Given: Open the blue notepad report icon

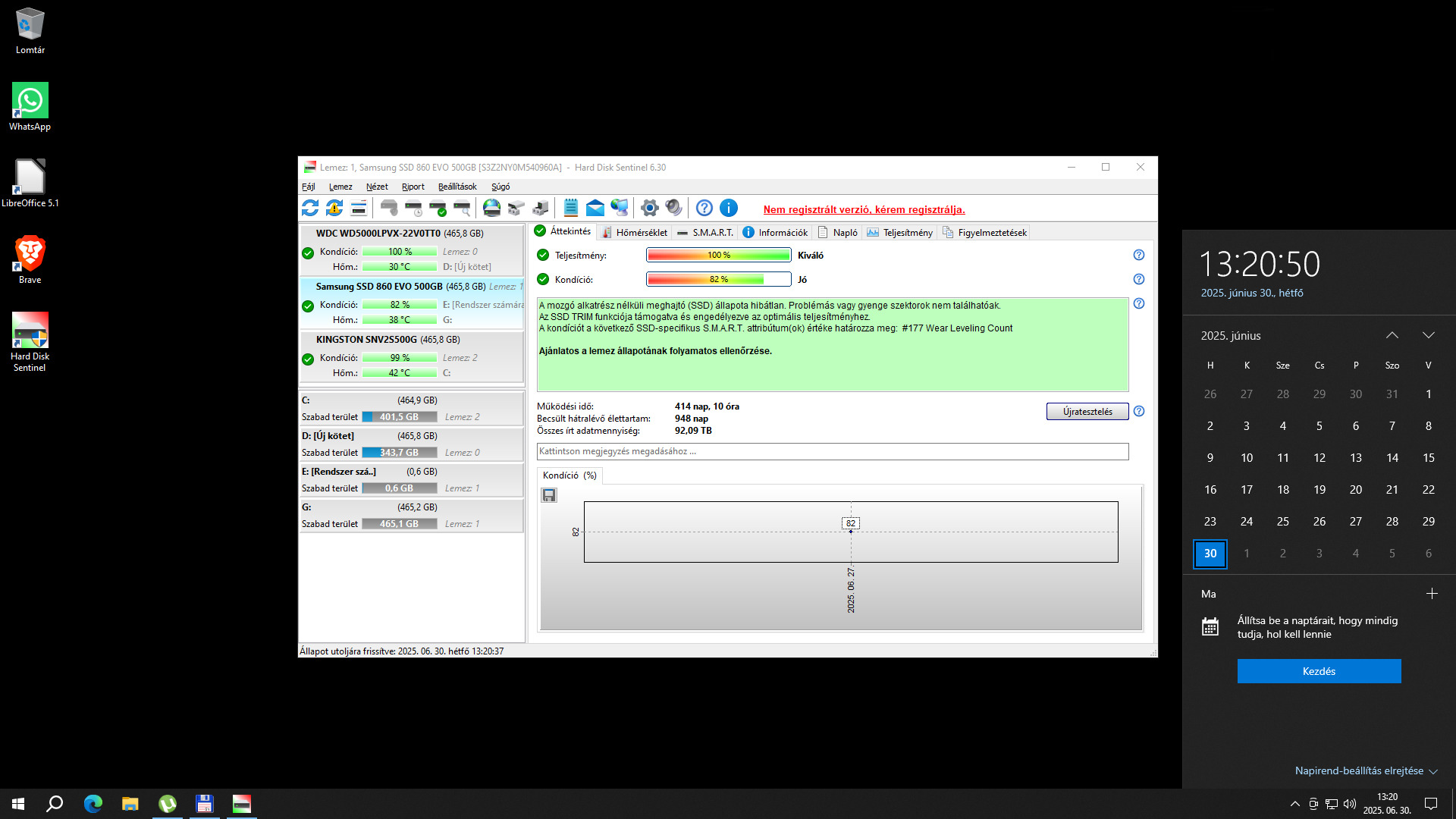Looking at the screenshot, I should click(571, 208).
